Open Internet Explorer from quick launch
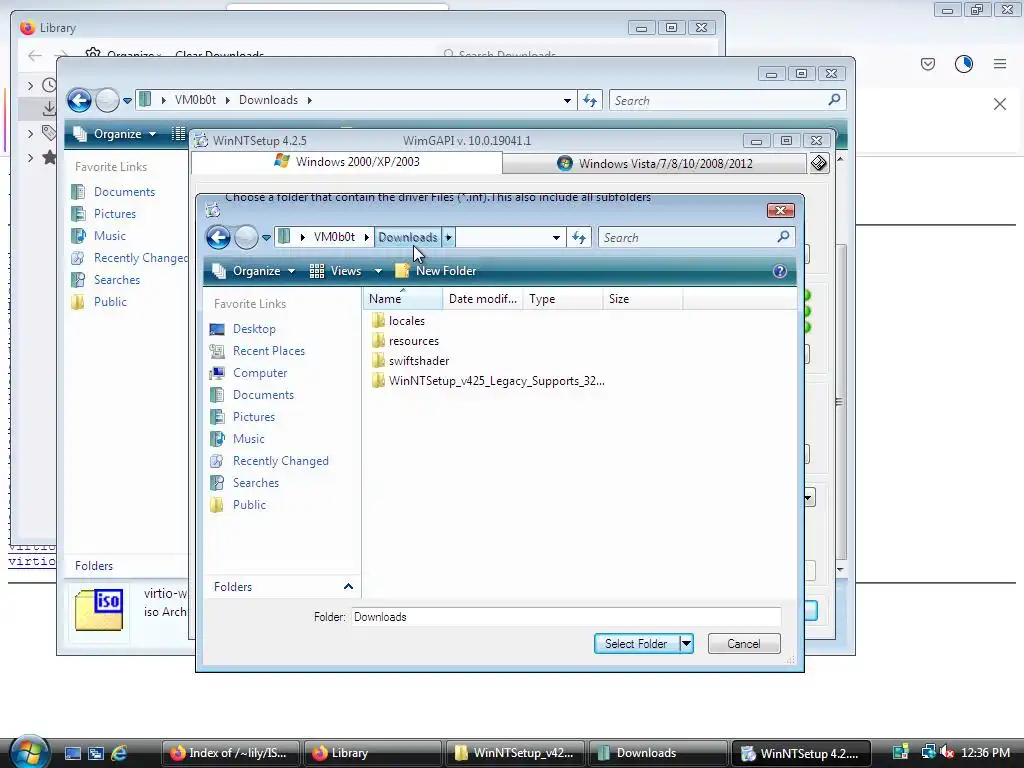Screen dimensions: 1024x768 (119, 753)
